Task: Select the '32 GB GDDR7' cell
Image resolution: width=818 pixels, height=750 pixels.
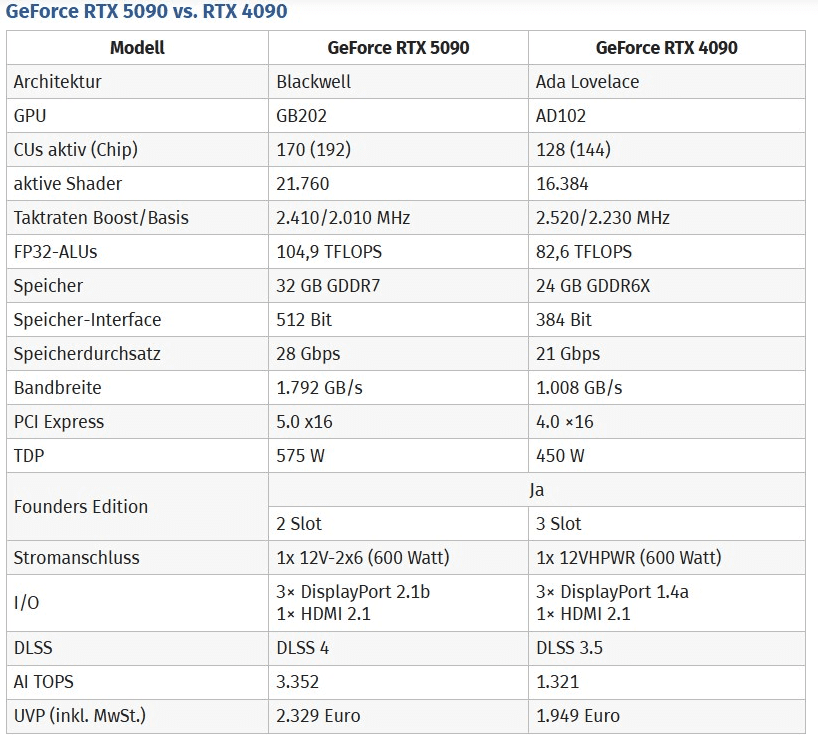Action: coord(328,285)
